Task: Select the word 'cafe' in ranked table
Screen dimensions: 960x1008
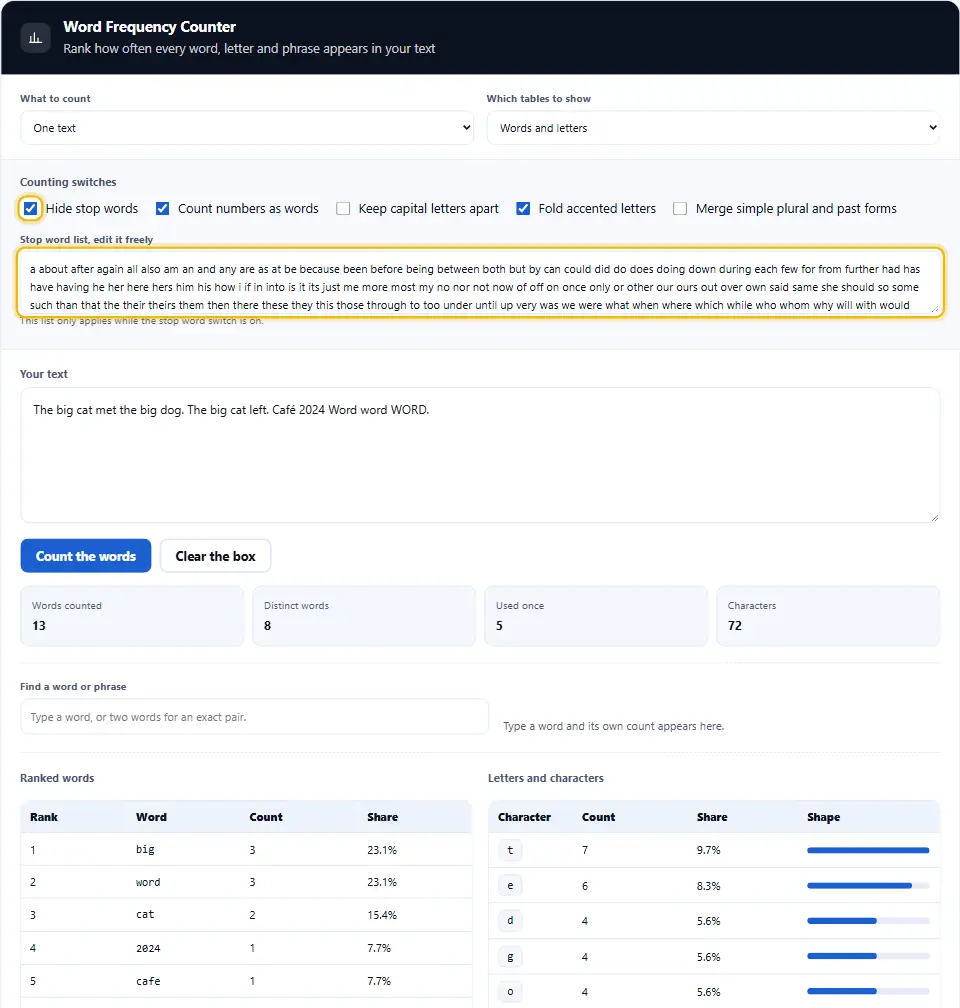Action: 148,982
